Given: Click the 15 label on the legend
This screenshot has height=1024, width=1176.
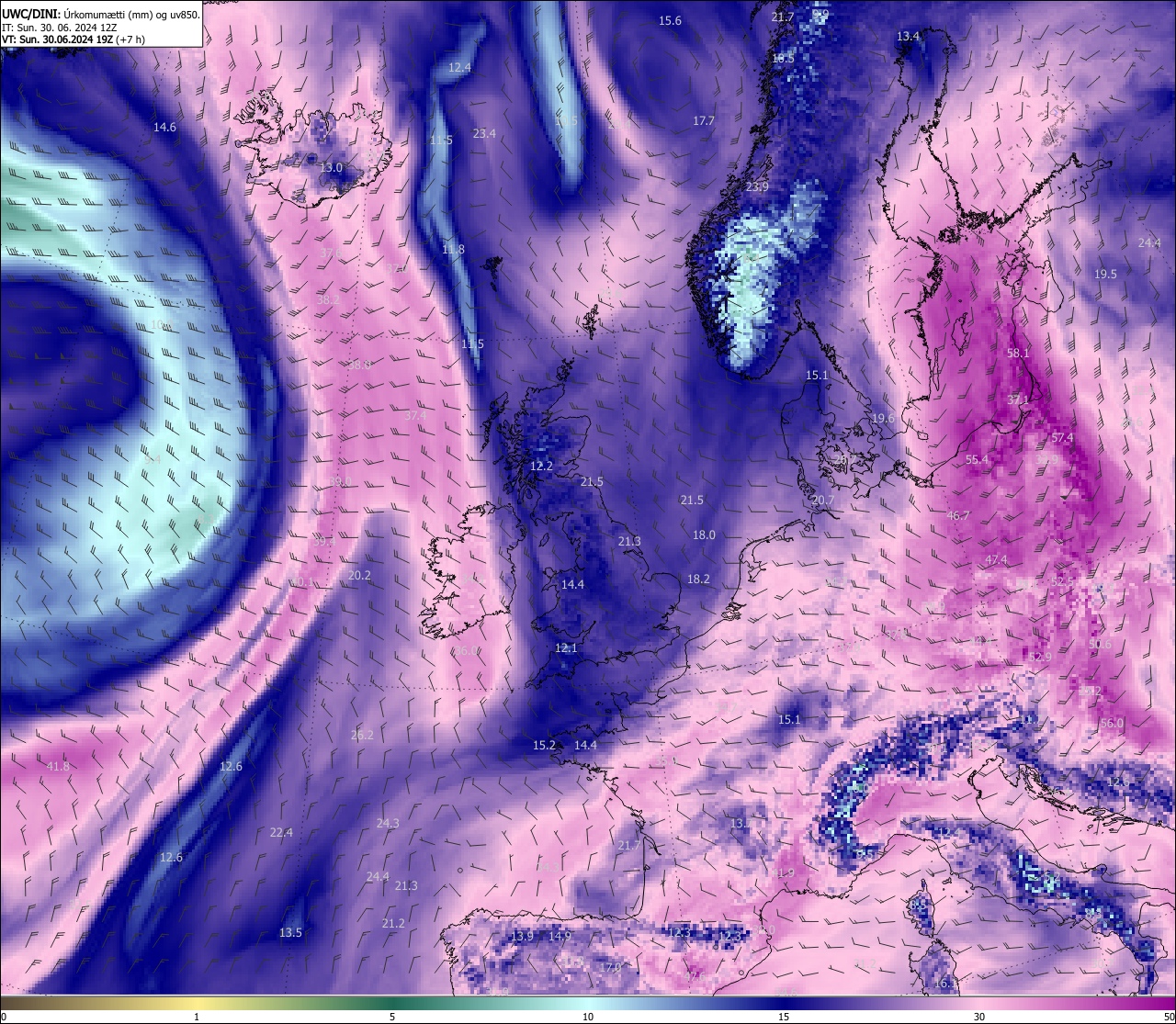Looking at the screenshot, I should tap(784, 1017).
